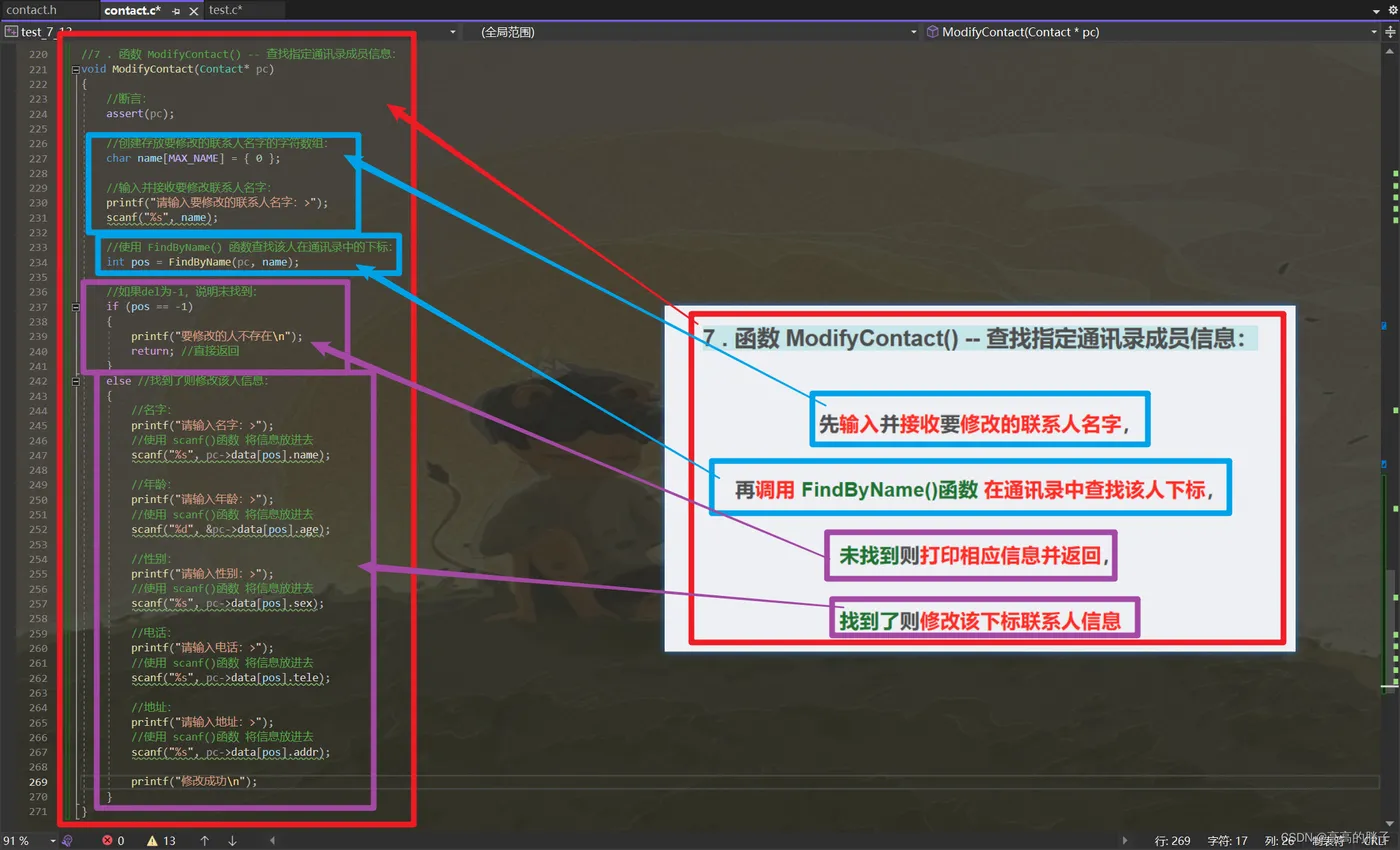Viewport: 1400px width, 850px height.
Task: Click the 行: 269 line indicator
Action: click(1172, 841)
